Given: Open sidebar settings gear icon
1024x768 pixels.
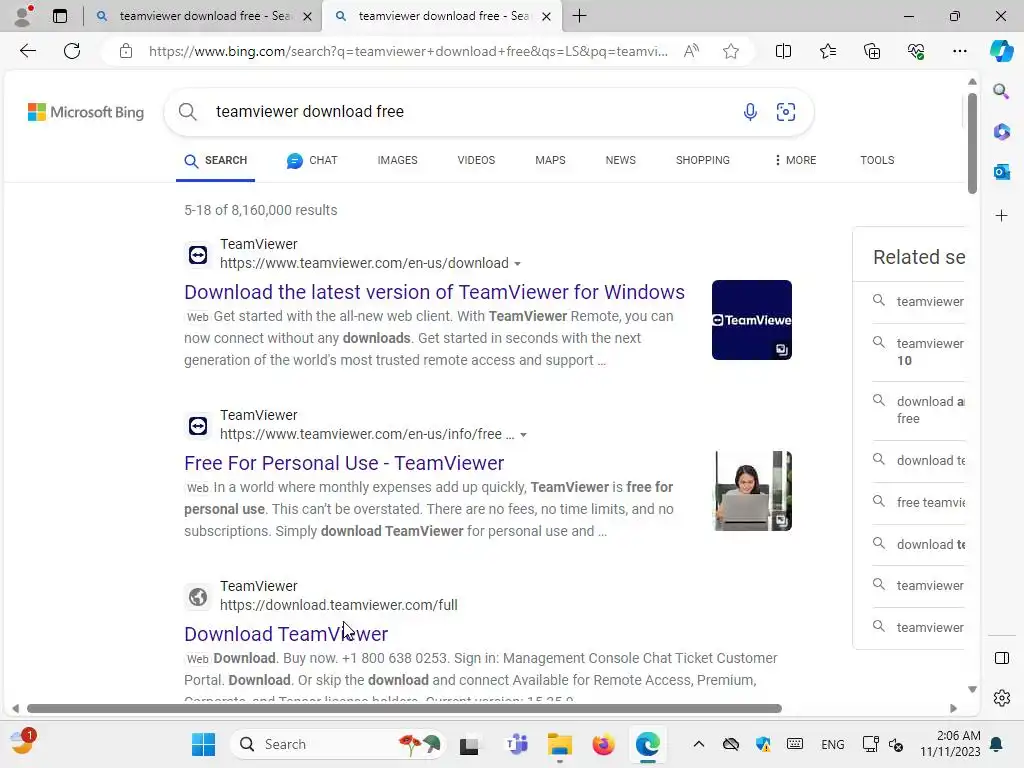Looking at the screenshot, I should 1001,698.
